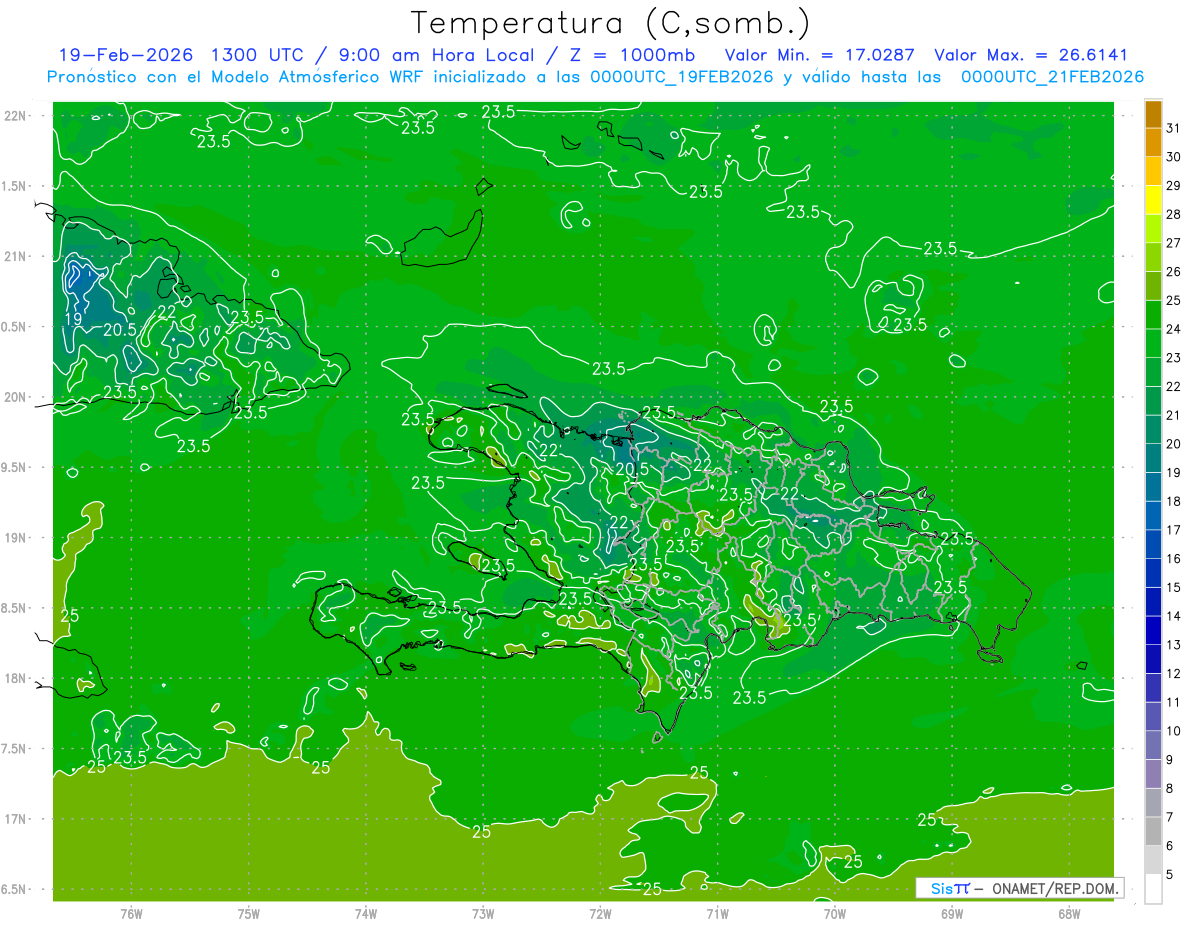Click legend value '21' on color scale
Screen dimensions: 1200x927
click(1174, 415)
